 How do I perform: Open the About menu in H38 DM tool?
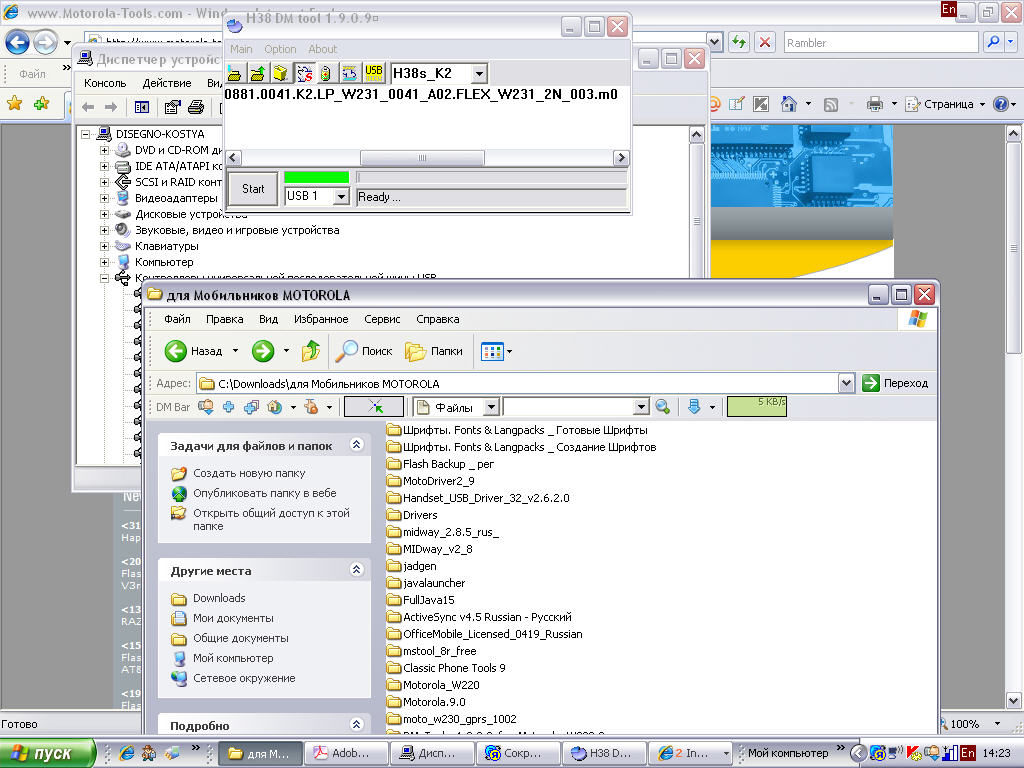[x=323, y=49]
